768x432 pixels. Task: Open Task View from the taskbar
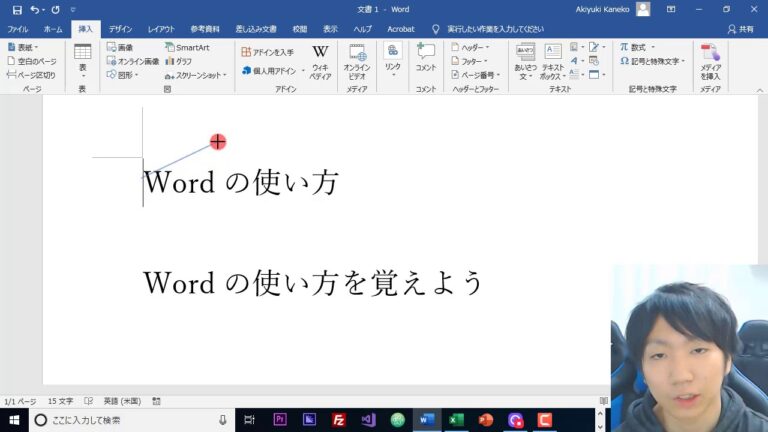(x=250, y=420)
